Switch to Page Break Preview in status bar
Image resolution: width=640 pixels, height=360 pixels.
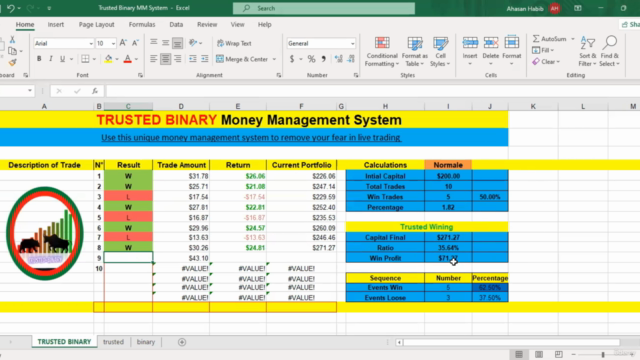[x=558, y=354]
